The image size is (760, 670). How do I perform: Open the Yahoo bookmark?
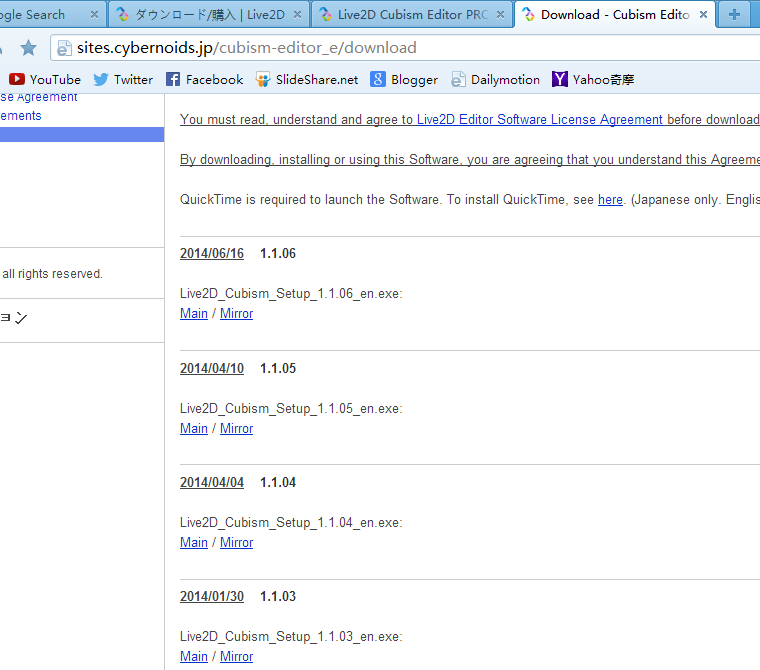593,80
